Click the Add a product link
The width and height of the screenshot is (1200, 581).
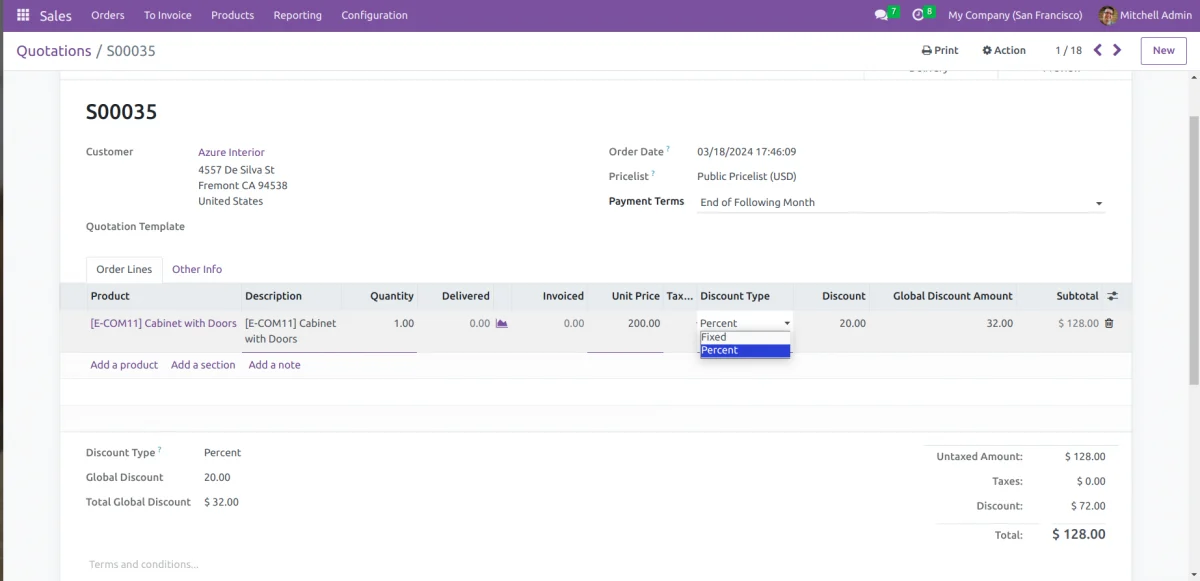coord(124,365)
